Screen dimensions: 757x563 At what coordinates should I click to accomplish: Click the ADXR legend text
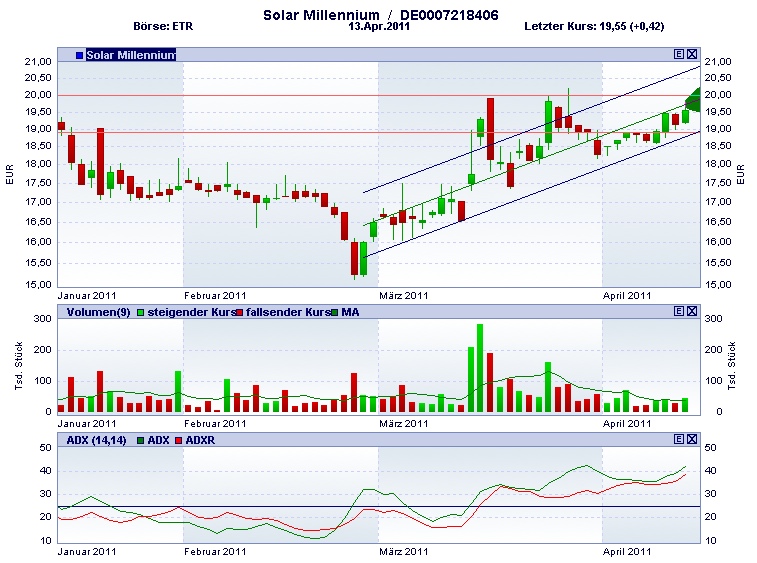pos(200,440)
